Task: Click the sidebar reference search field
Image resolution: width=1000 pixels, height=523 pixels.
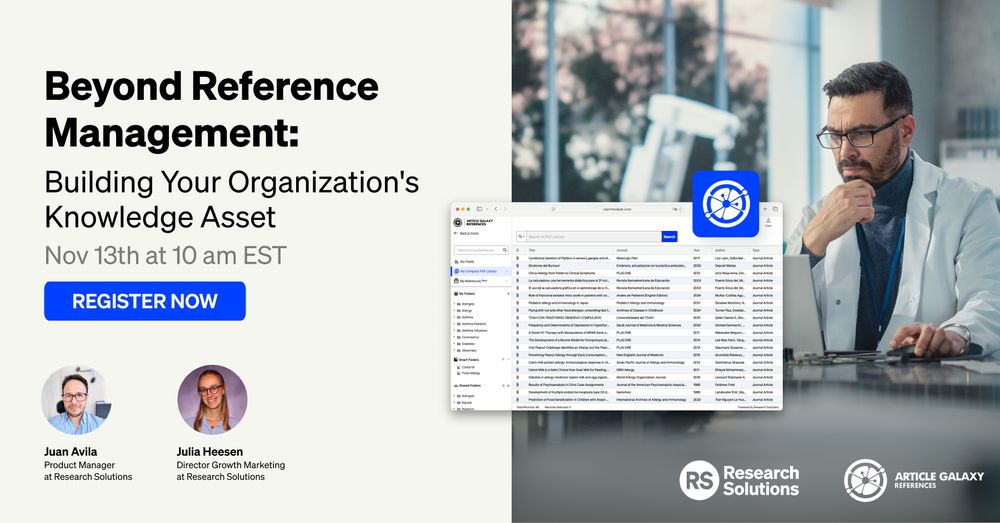Action: tap(482, 250)
